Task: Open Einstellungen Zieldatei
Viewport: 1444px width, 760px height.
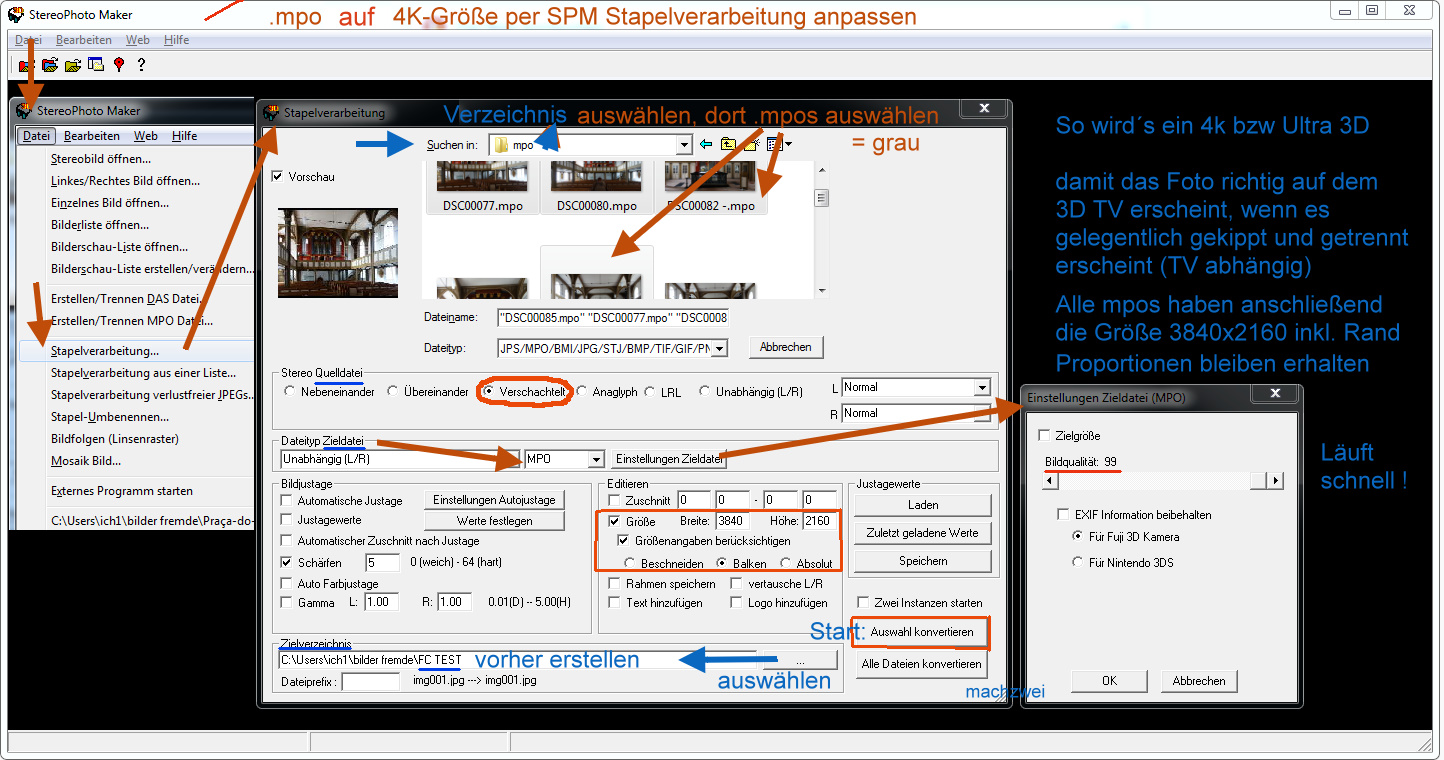Action: click(x=669, y=459)
